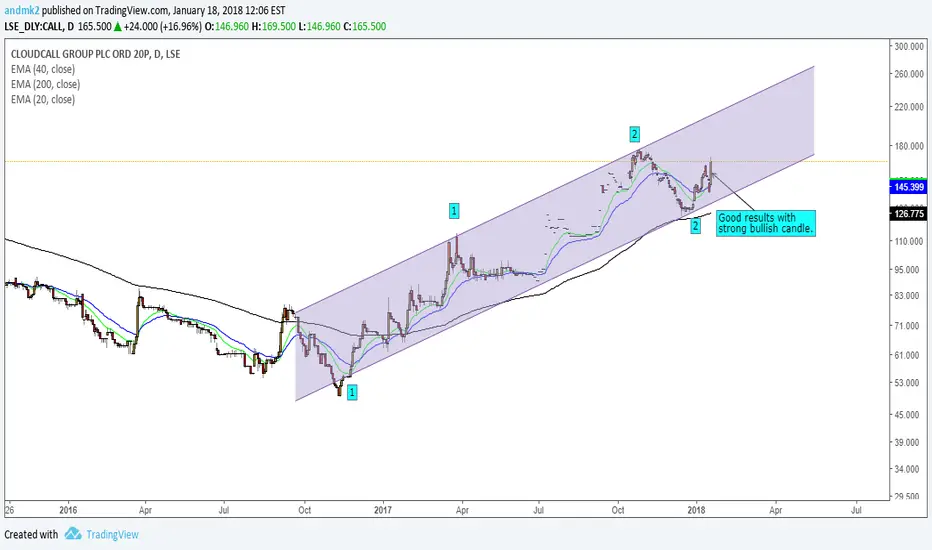The width and height of the screenshot is (932, 550).
Task: Open the TradingView link beside Created with
Action: click(x=112, y=535)
